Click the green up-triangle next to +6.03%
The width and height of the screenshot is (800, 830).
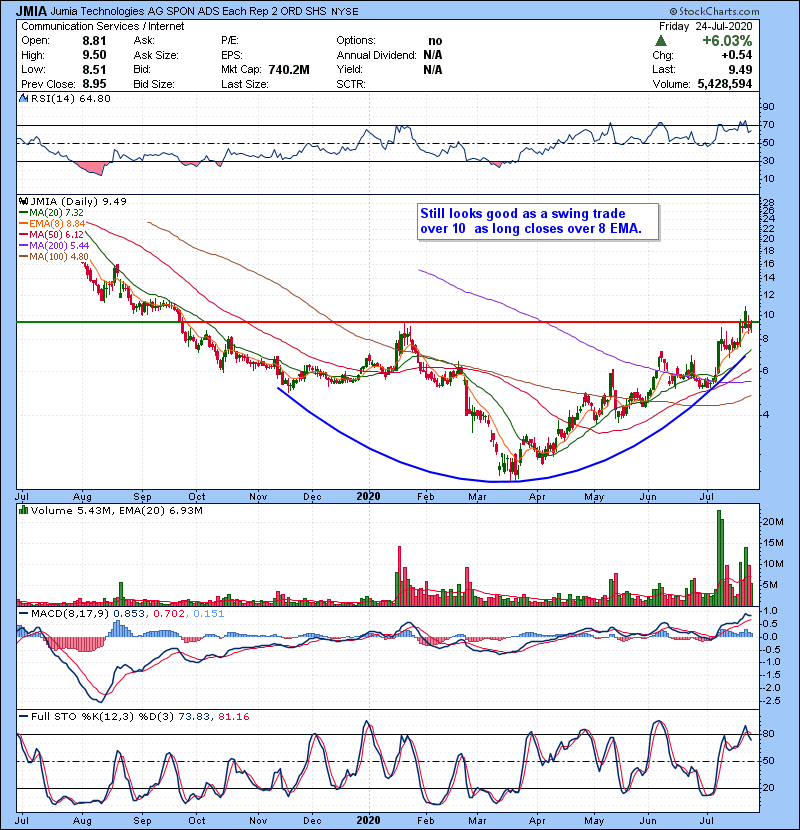point(660,41)
